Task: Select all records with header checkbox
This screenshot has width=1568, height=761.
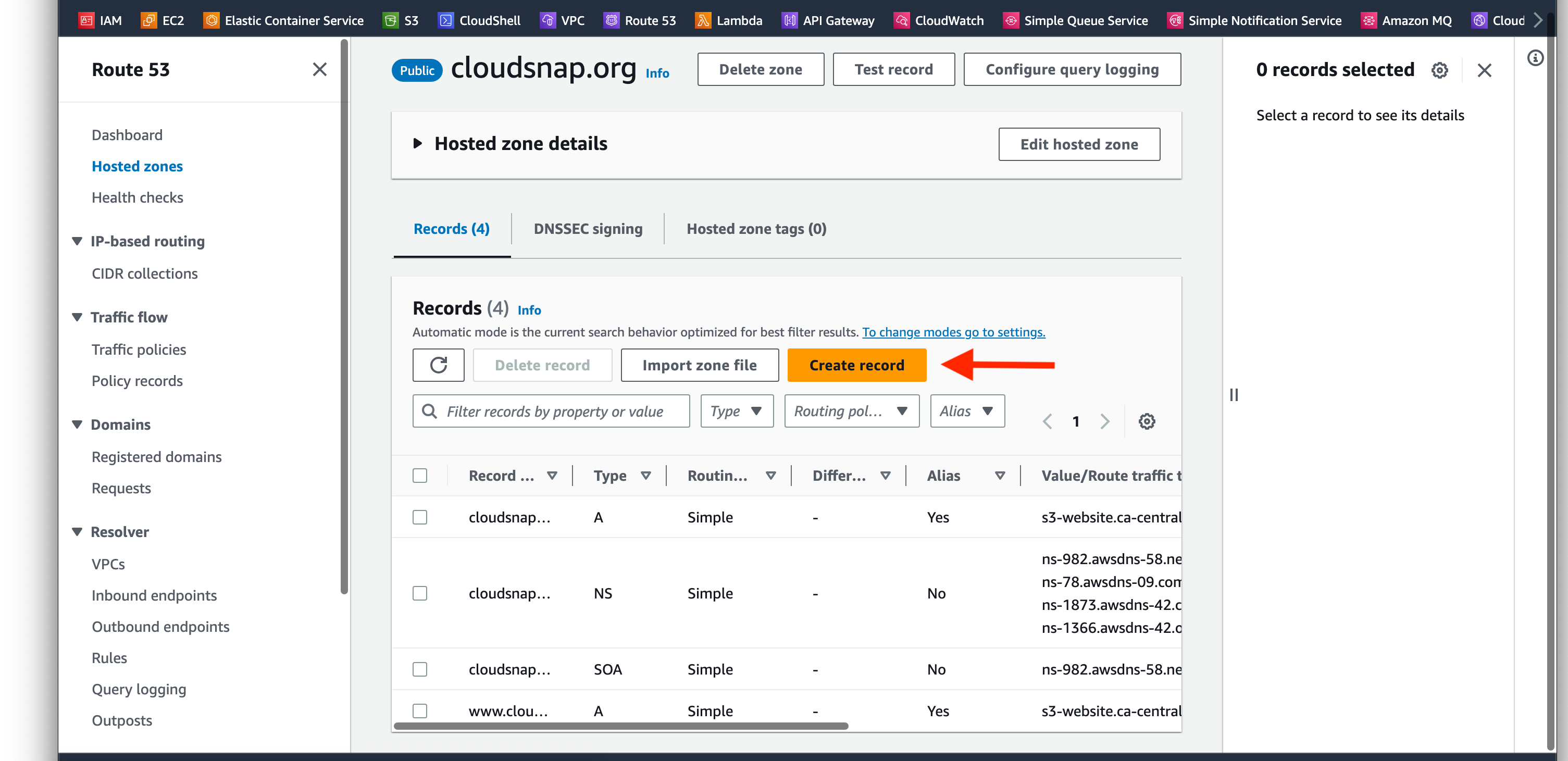Action: [420, 476]
